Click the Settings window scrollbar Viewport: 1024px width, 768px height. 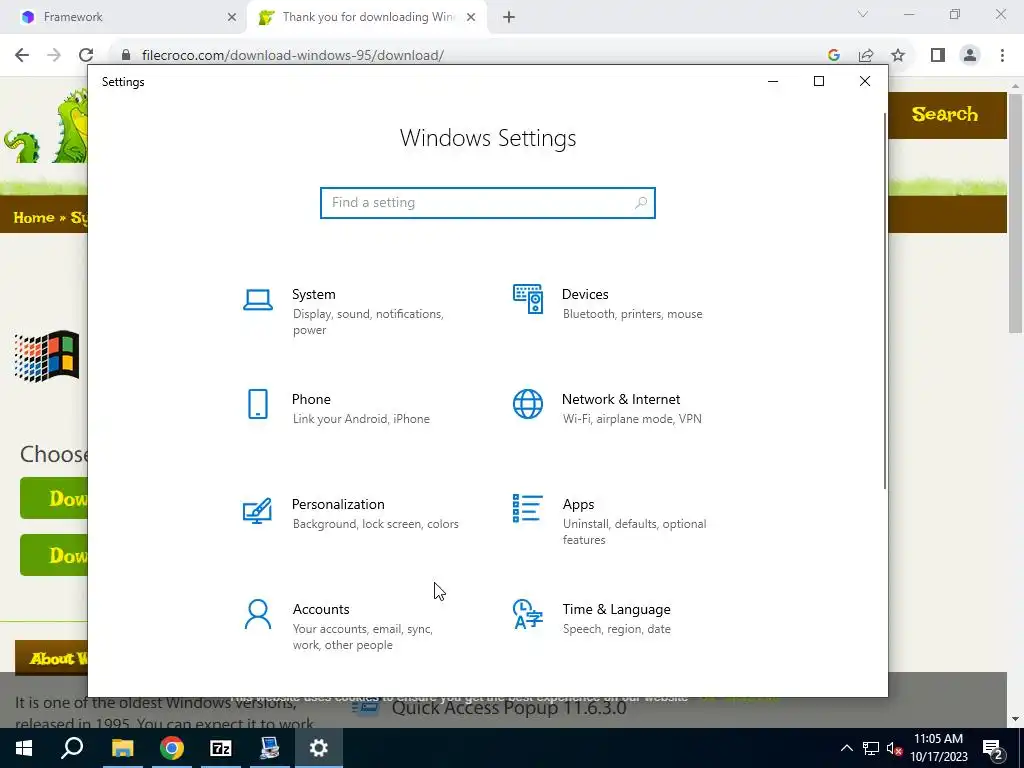pos(885,300)
